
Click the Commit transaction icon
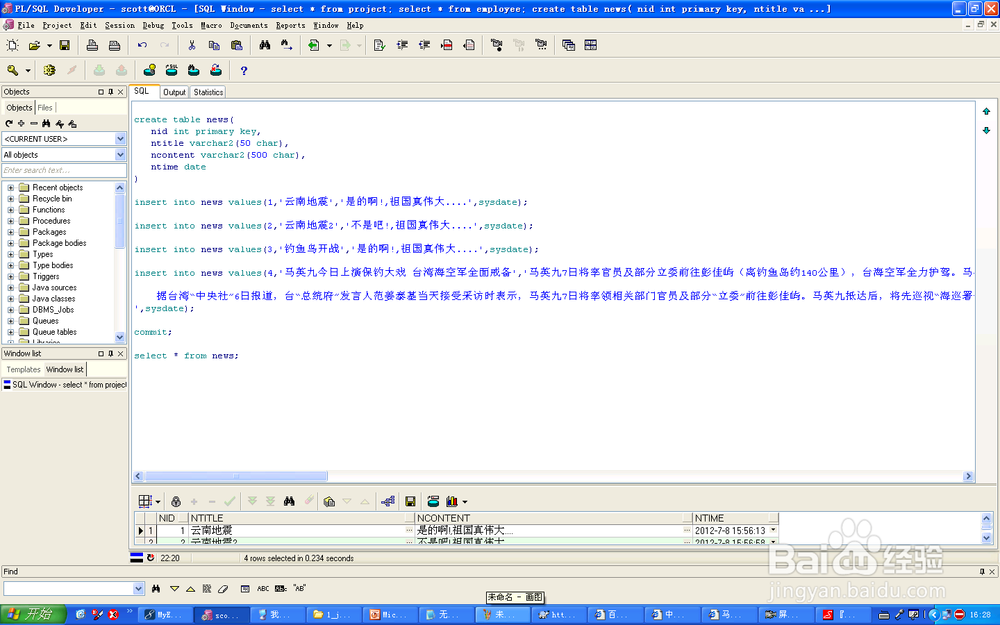(99, 70)
